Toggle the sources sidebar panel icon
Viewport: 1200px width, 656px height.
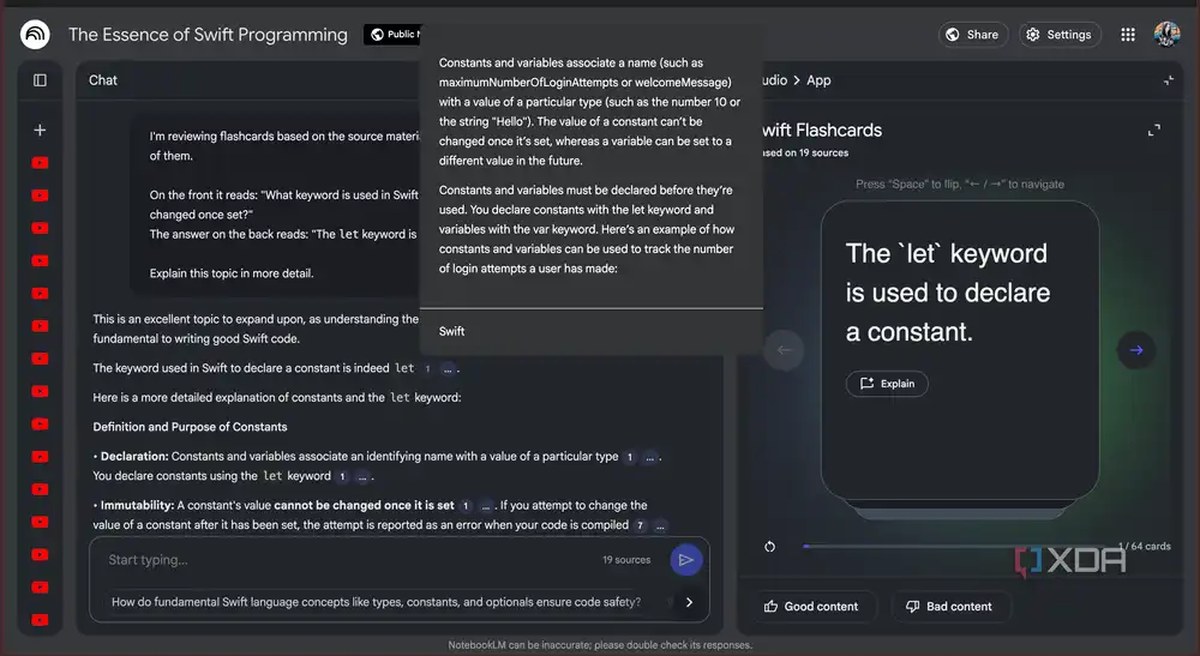(x=40, y=80)
